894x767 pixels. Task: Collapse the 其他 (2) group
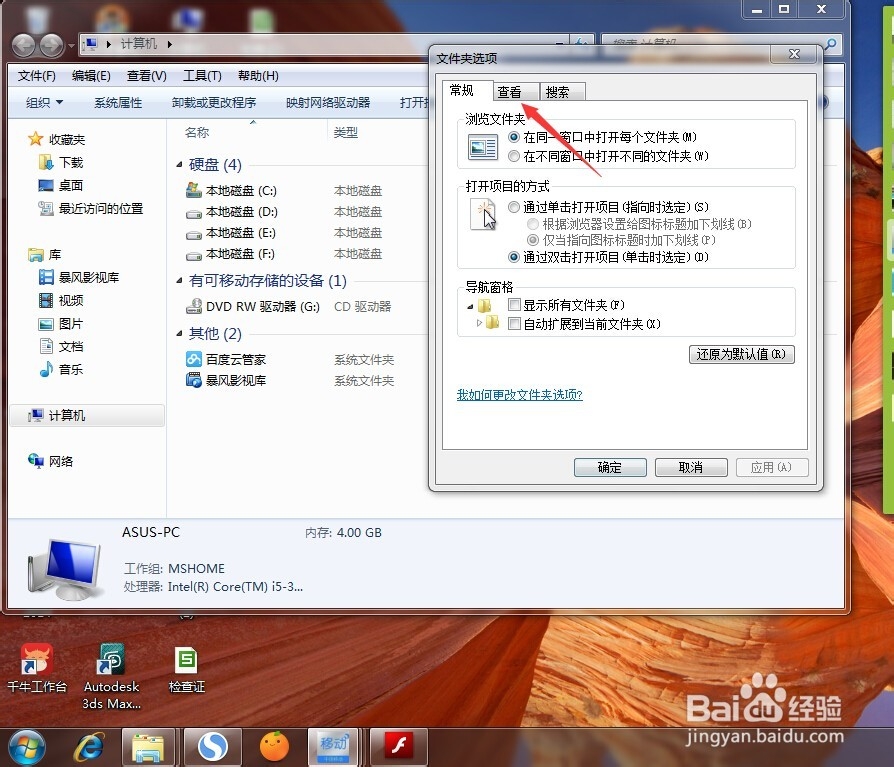[x=179, y=334]
